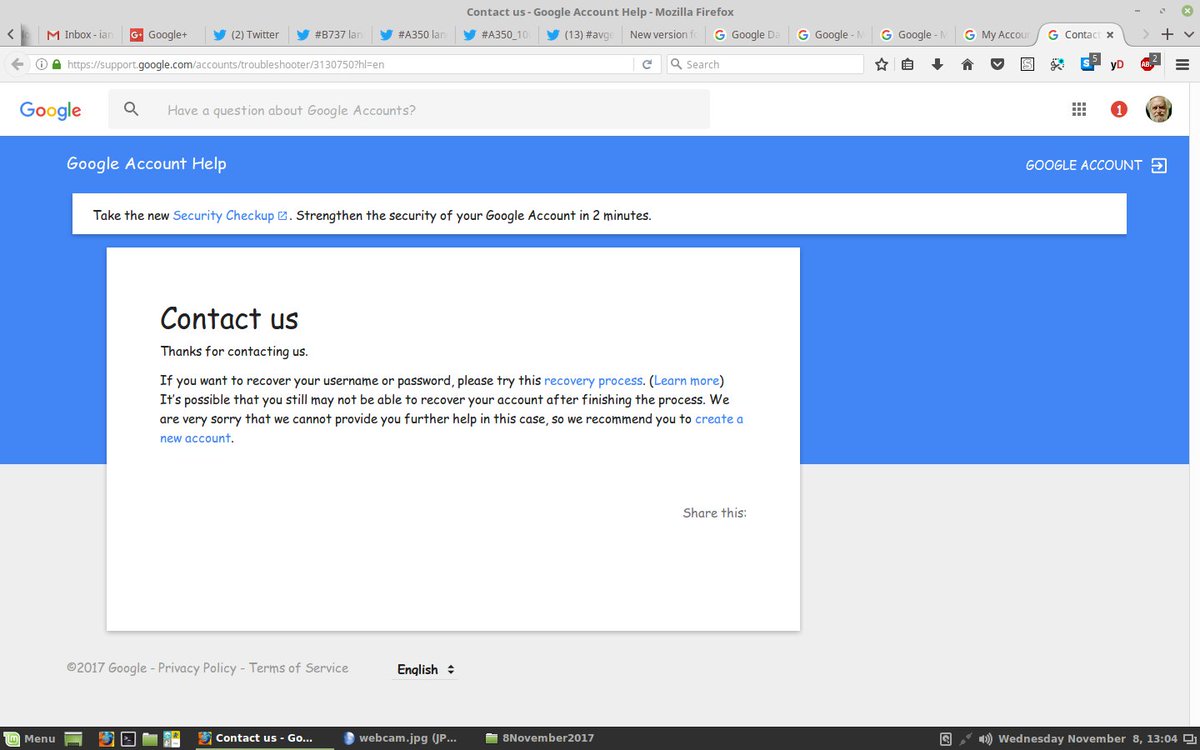The image size is (1200, 750).
Task: Click Google Account Help heading link
Action: [x=146, y=164]
